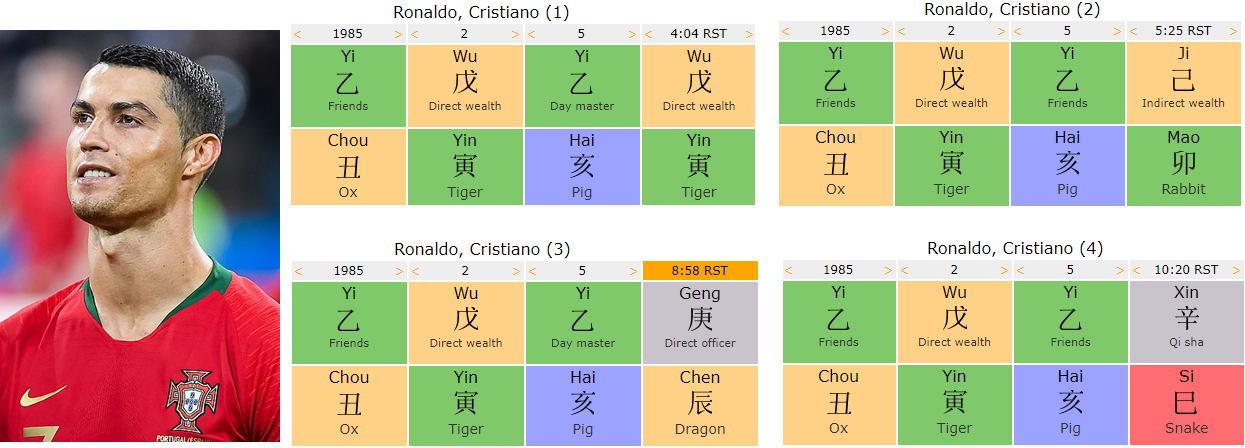This screenshot has height=448, width=1245.
Task: Click the 1985 year field in chart (3)
Action: [x=348, y=271]
